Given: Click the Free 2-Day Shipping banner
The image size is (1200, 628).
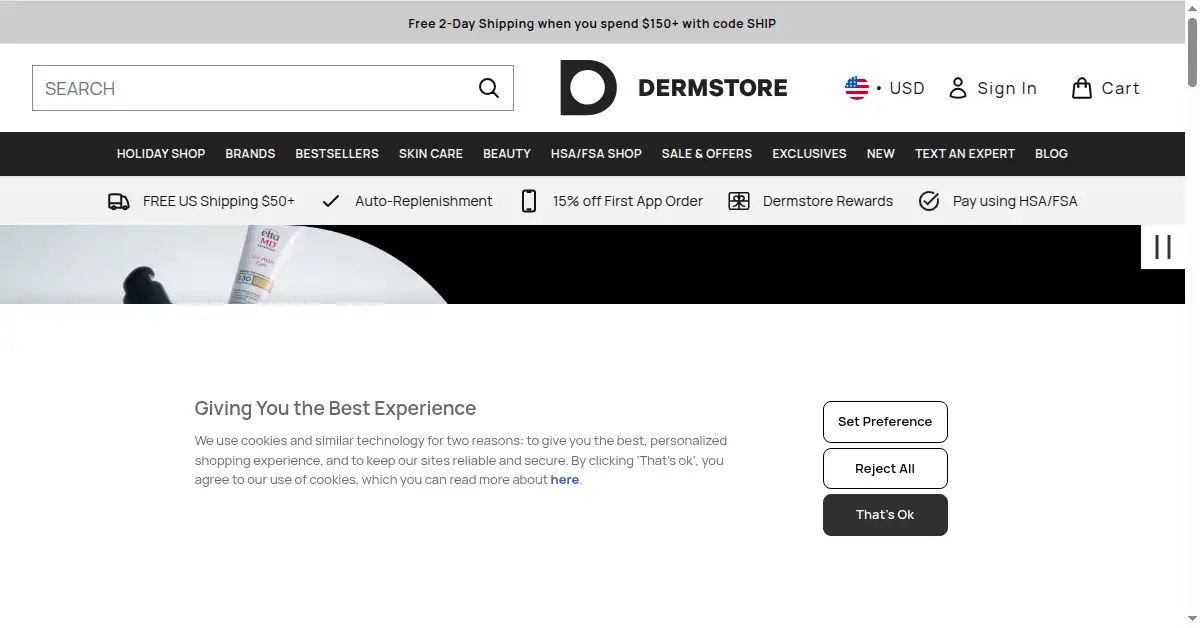Looking at the screenshot, I should point(592,23).
